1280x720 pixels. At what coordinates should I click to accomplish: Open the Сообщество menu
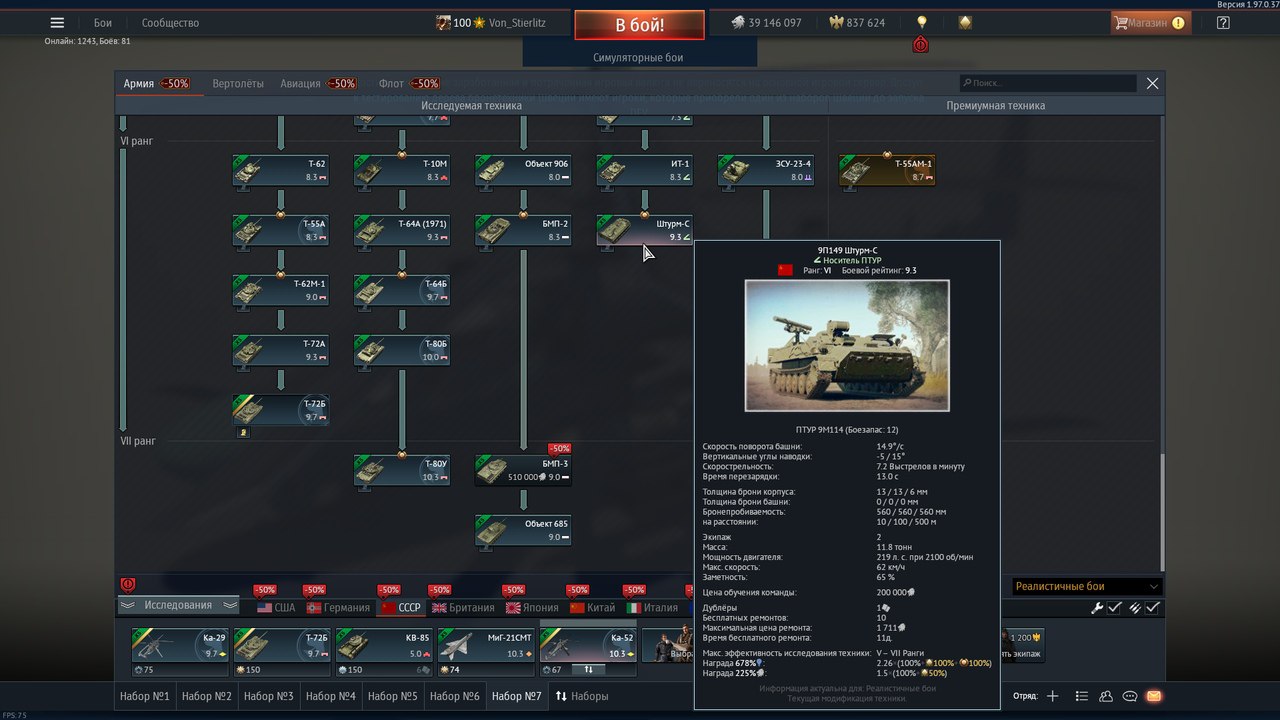pyautogui.click(x=170, y=23)
